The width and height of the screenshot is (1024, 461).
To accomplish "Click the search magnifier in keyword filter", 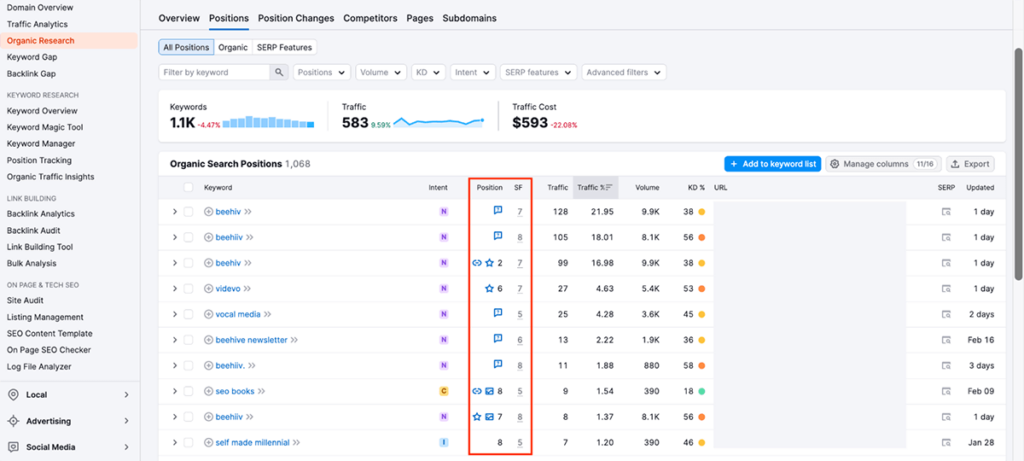I will click(280, 72).
